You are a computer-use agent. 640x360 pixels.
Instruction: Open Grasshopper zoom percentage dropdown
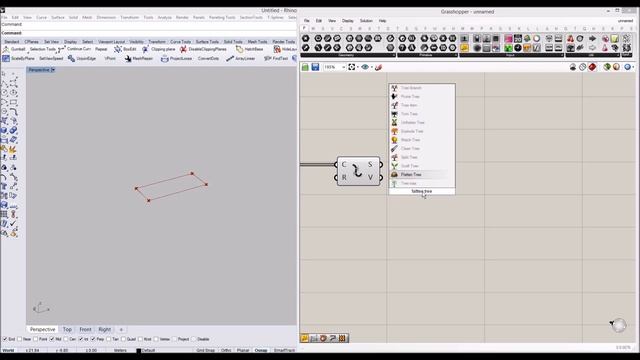pyautogui.click(x=343, y=67)
